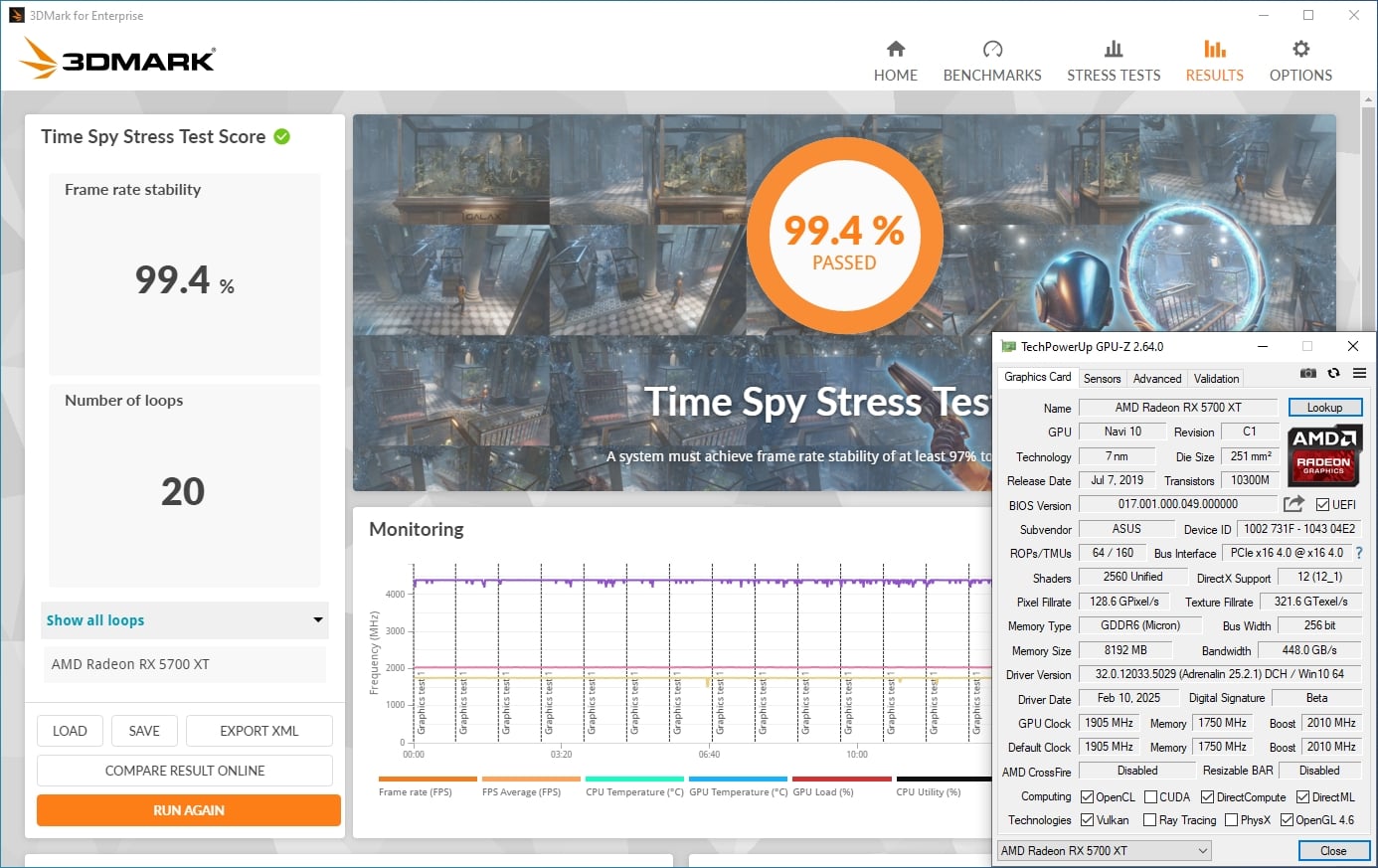The image size is (1378, 868).
Task: Toggle the DirectCompute checkbox
Action: (1207, 796)
